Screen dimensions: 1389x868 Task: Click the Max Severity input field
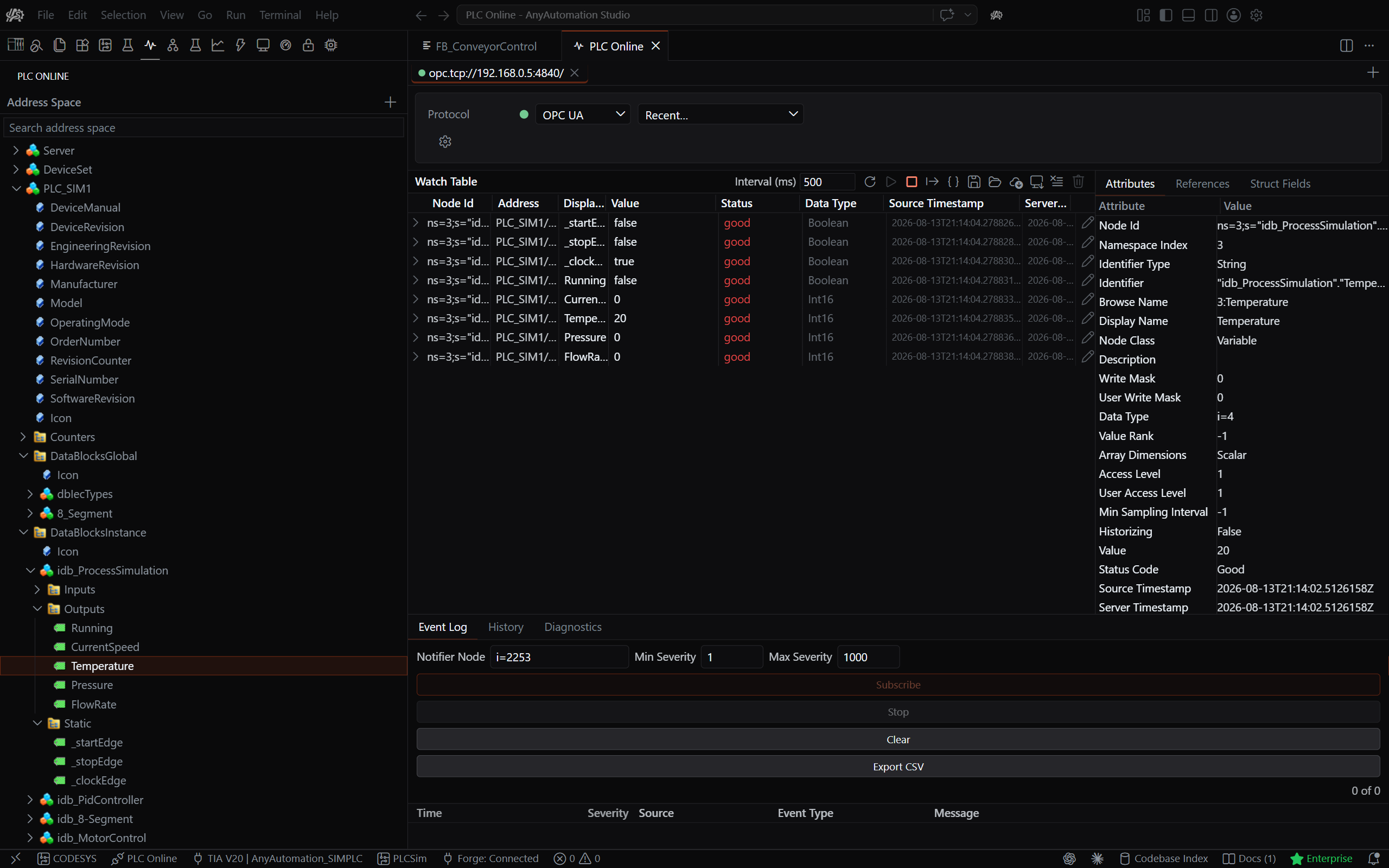868,657
